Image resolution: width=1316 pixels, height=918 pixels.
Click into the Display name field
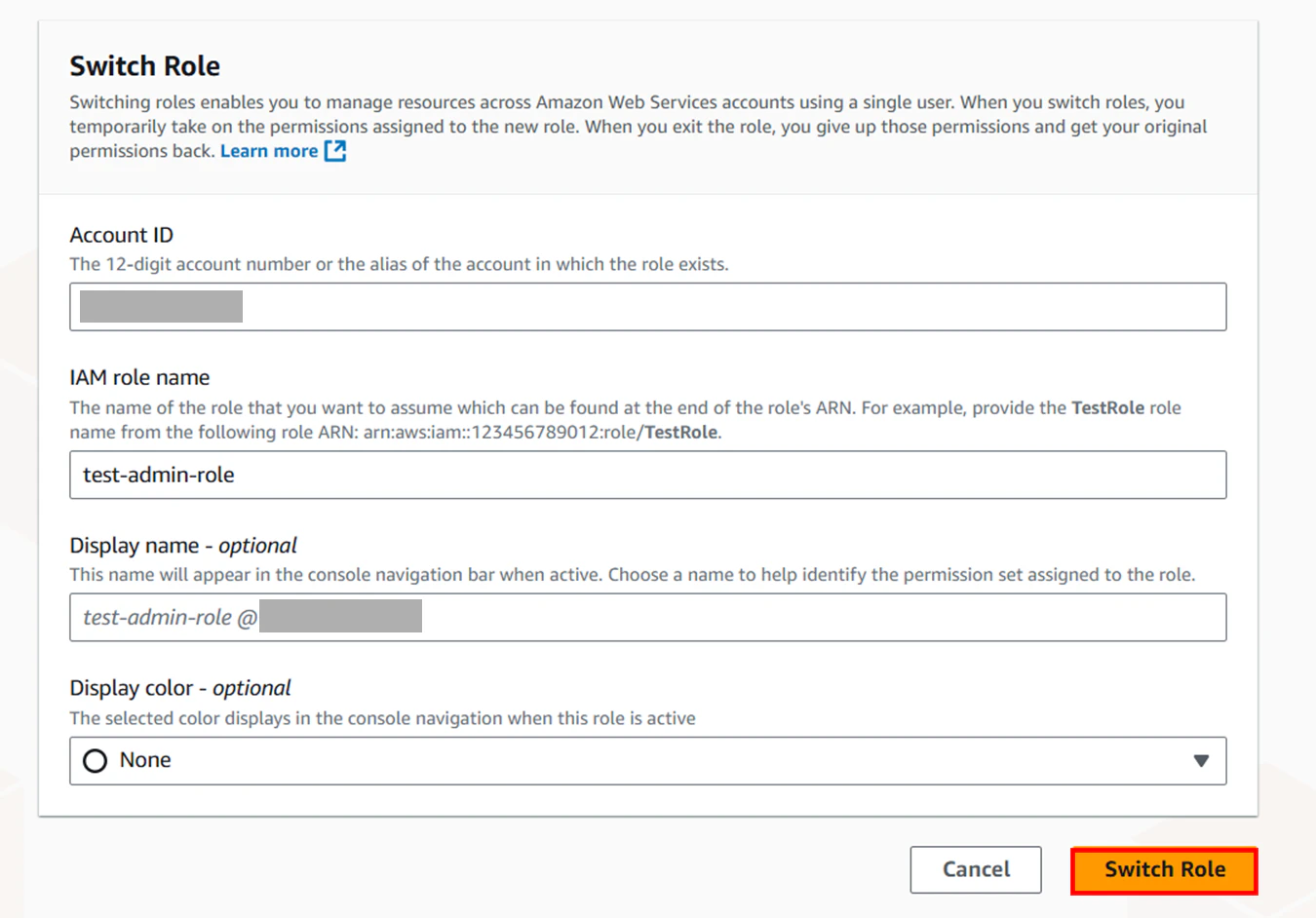click(647, 617)
